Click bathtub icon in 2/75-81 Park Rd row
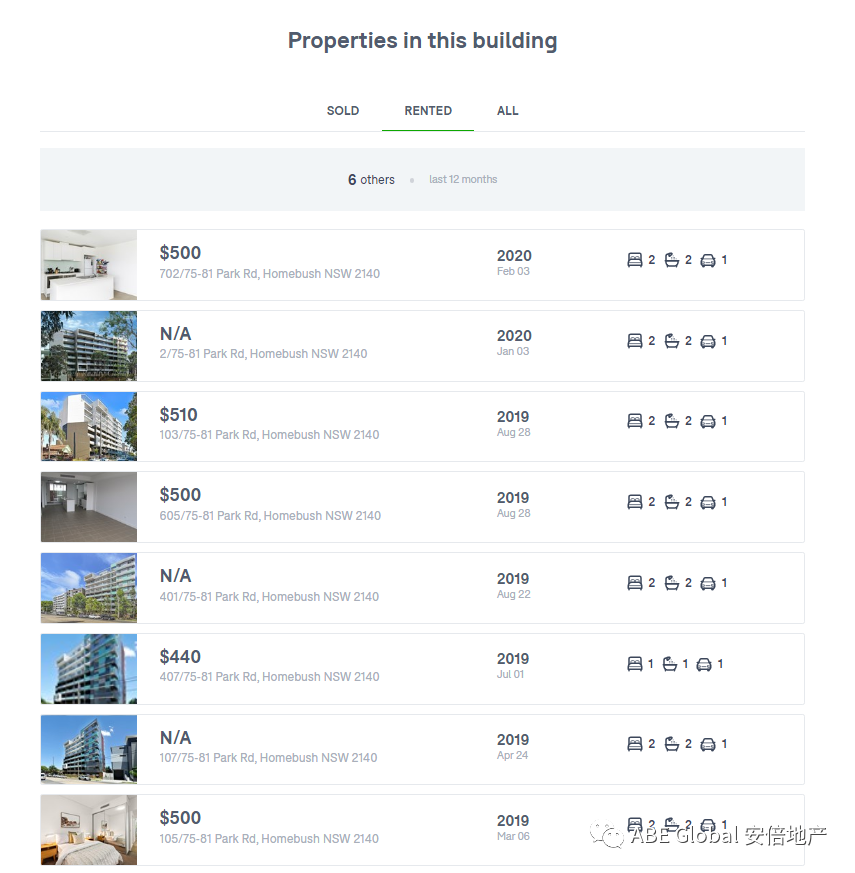 pyautogui.click(x=672, y=341)
